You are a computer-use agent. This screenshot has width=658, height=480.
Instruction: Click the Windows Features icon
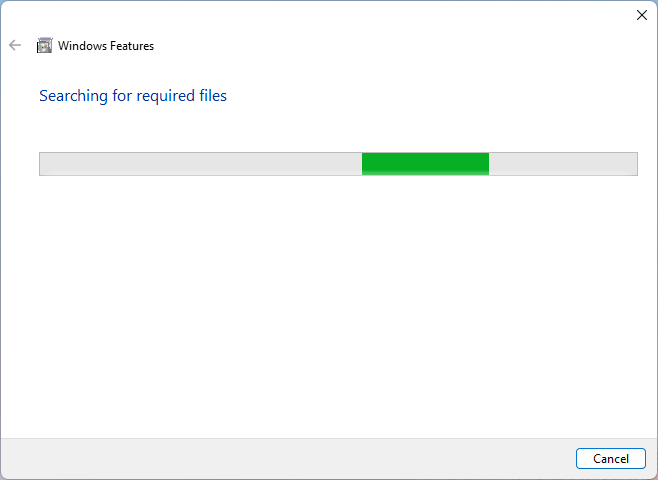[x=44, y=45]
